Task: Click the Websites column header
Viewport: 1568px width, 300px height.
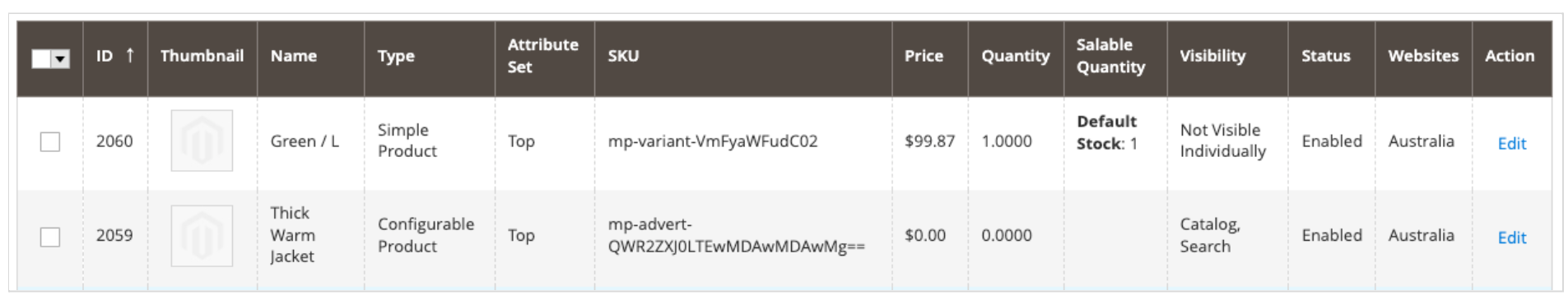Action: click(1423, 56)
